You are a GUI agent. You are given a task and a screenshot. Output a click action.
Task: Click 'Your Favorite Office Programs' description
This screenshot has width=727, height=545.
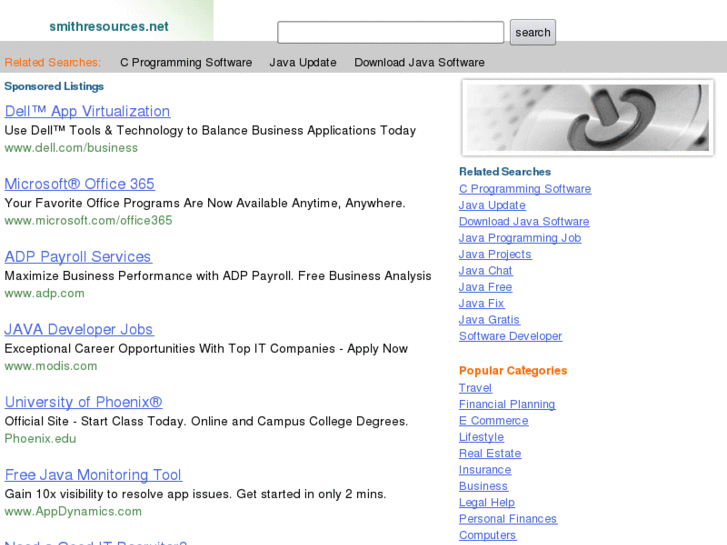(x=205, y=203)
